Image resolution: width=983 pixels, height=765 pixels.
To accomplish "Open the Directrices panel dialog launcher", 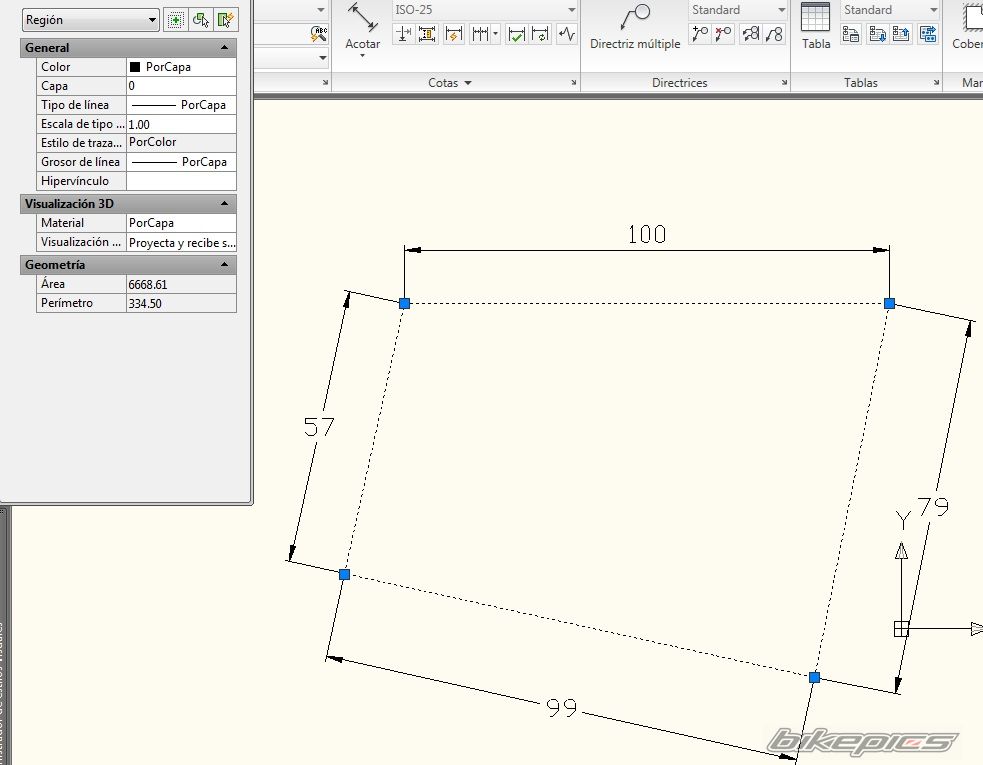I will click(783, 84).
